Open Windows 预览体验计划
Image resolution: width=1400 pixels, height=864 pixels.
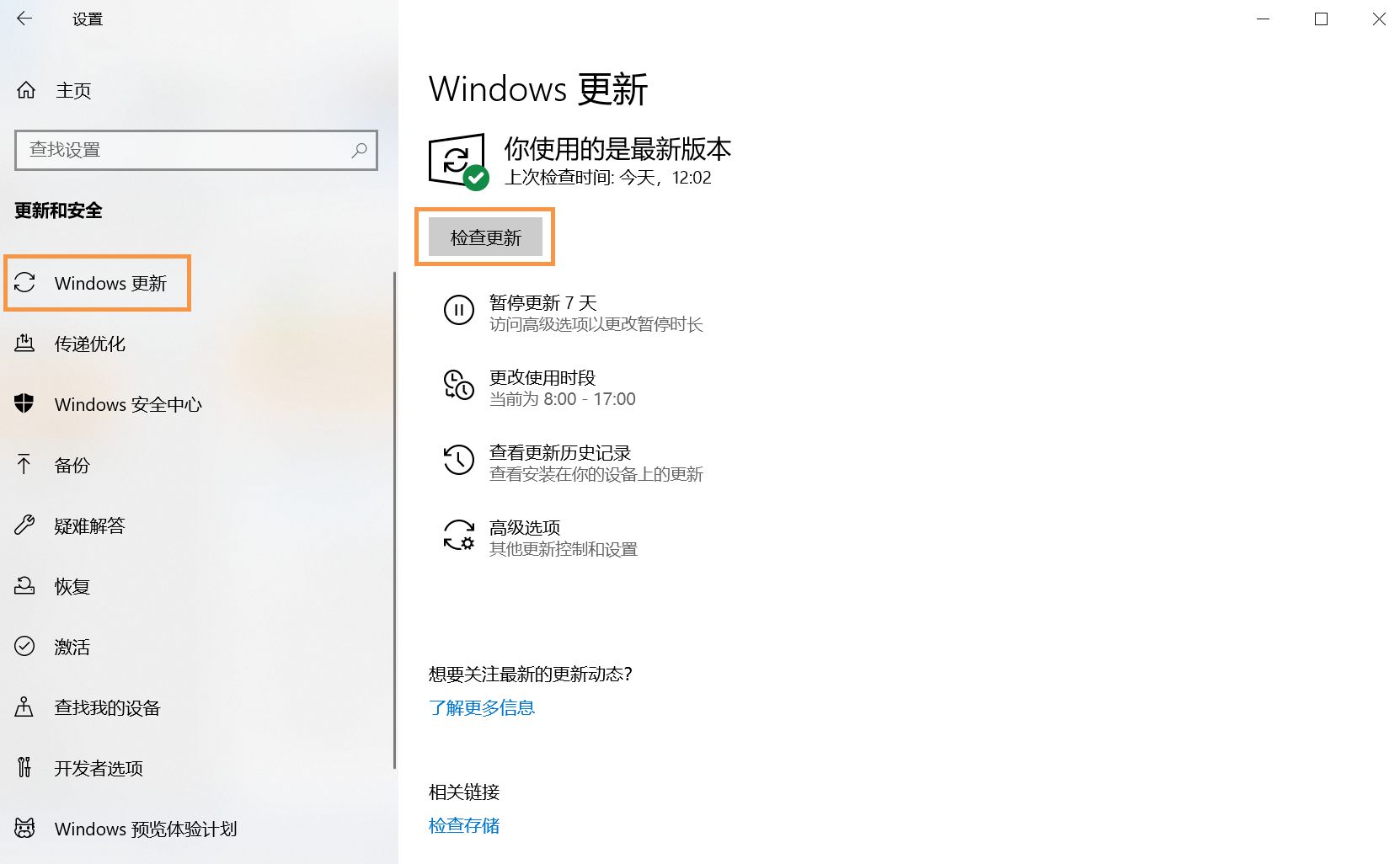click(x=144, y=829)
